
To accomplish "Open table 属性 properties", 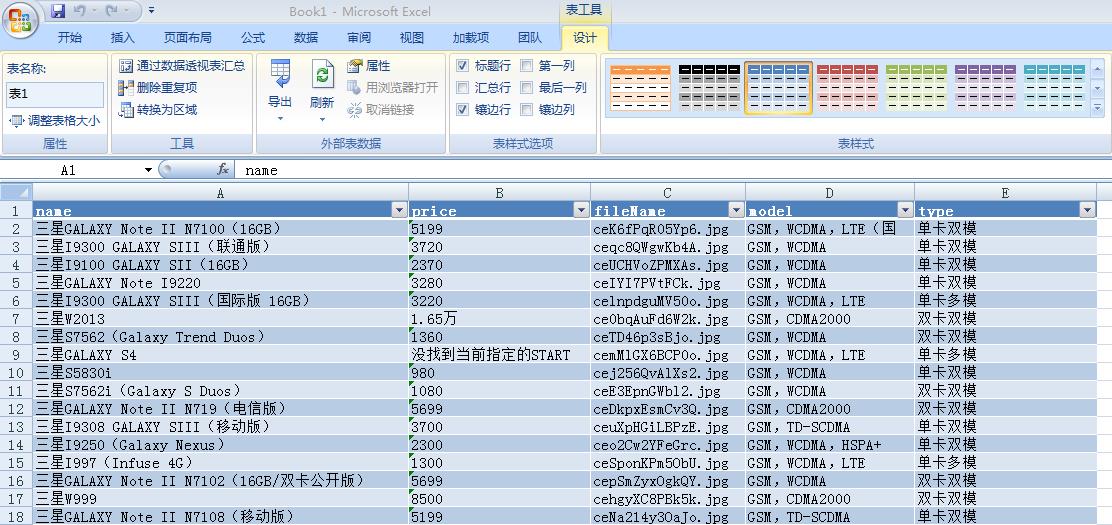I will (369, 66).
